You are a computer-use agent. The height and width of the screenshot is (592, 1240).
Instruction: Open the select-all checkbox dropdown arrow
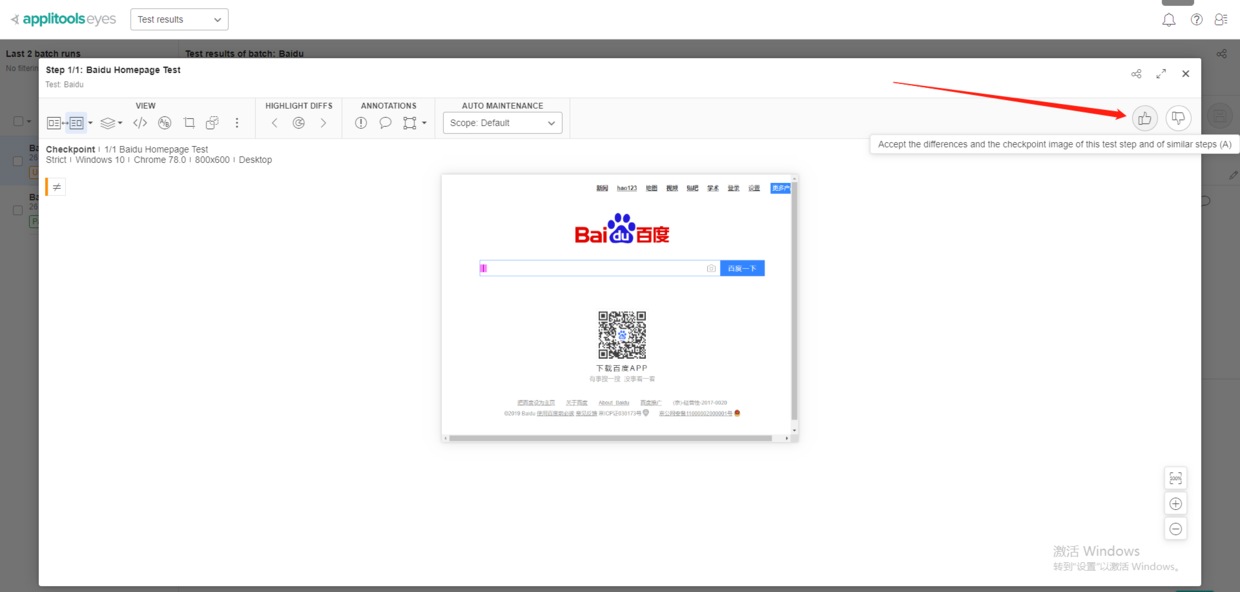click(x=29, y=122)
